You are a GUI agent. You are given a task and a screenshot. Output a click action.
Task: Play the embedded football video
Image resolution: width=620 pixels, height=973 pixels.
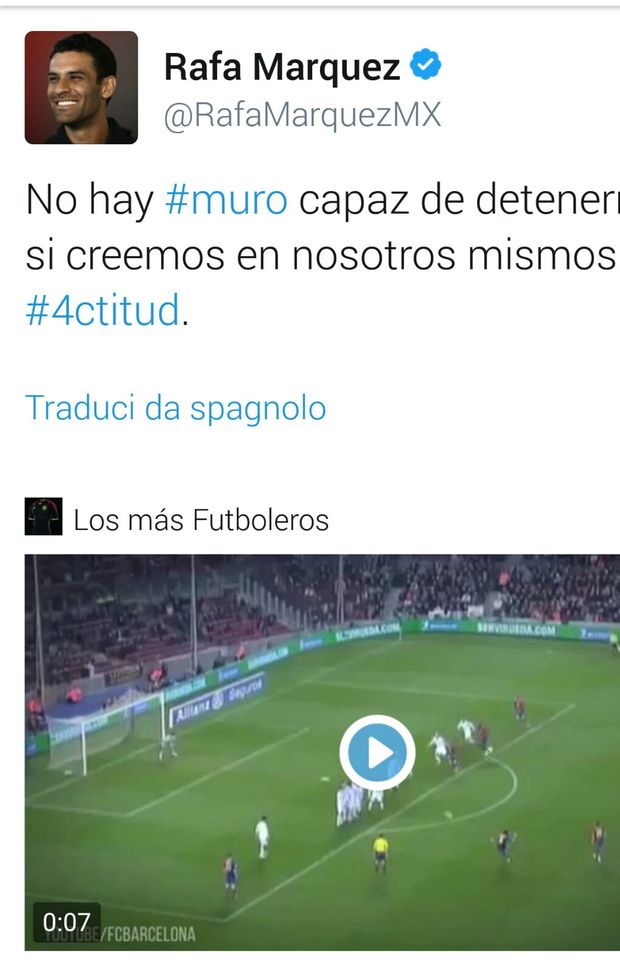tap(377, 752)
